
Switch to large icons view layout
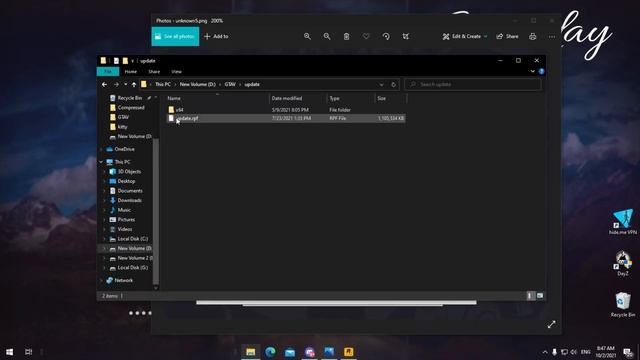540,296
